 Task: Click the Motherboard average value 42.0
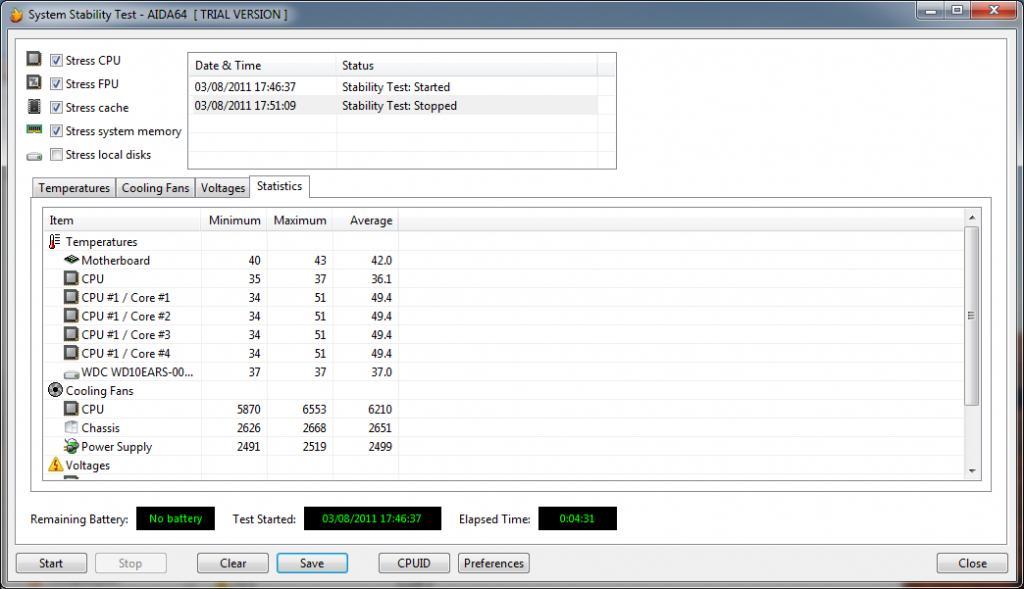(381, 260)
